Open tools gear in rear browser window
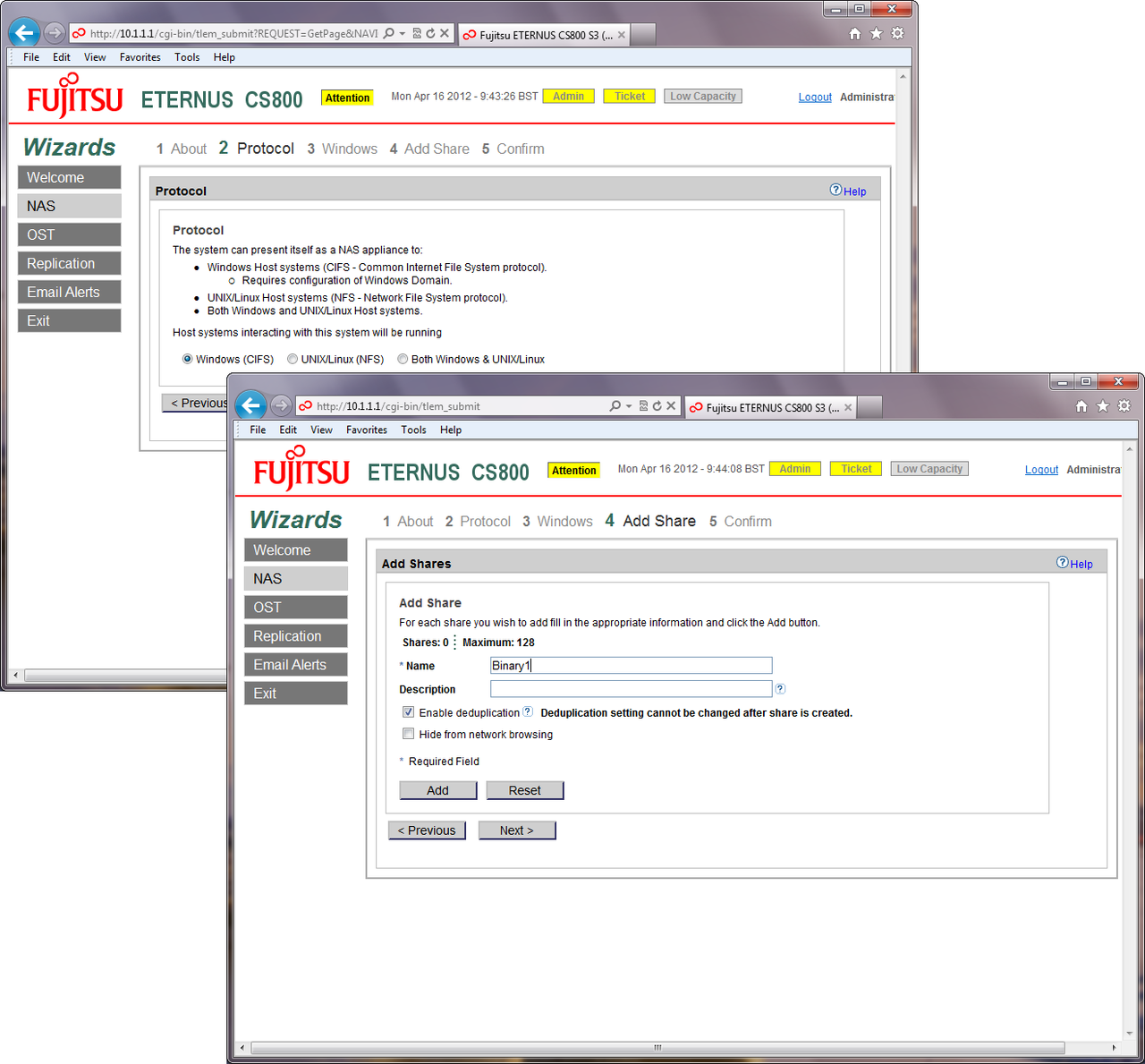 click(x=898, y=33)
